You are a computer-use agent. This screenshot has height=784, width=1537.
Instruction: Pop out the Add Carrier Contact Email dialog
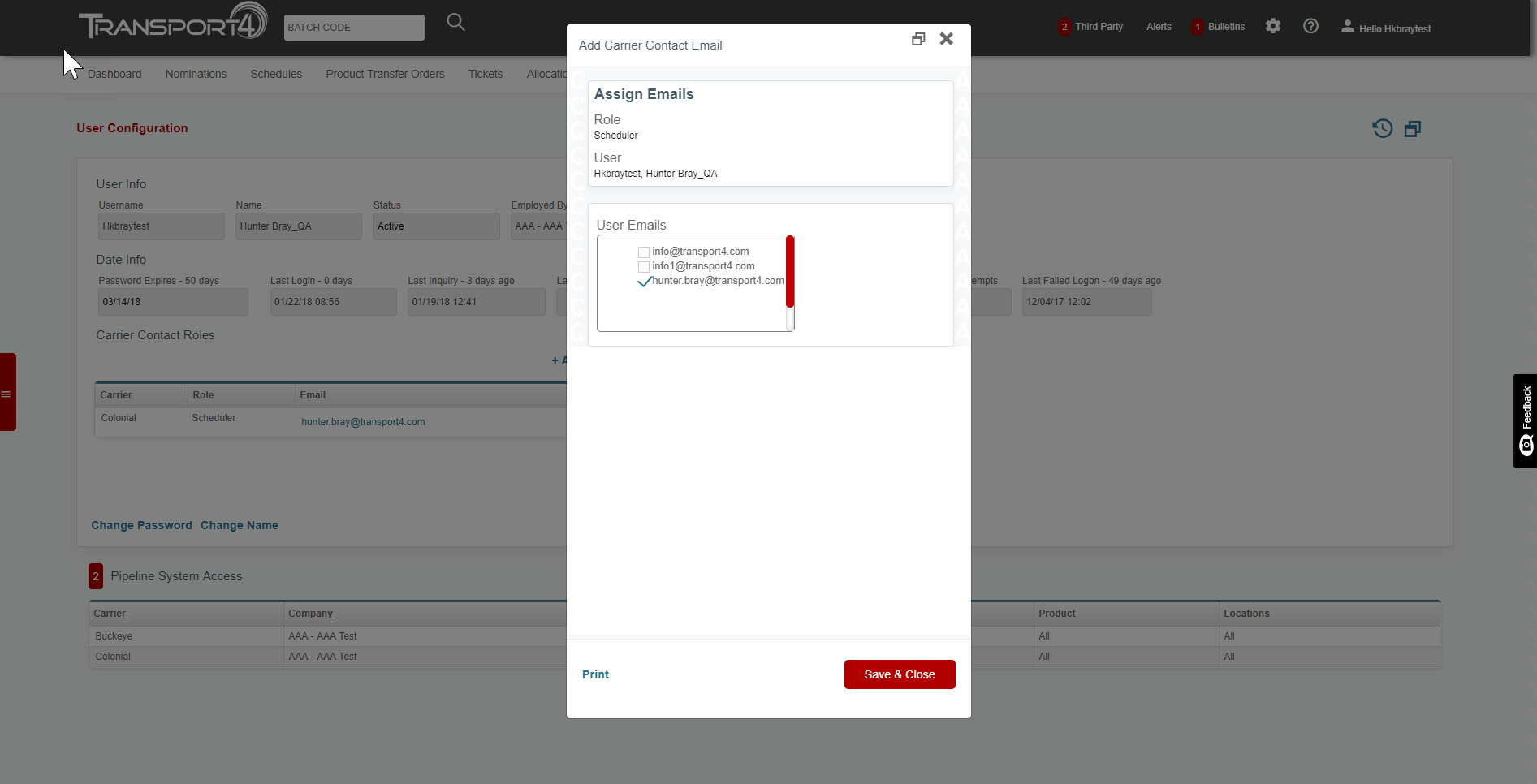[x=918, y=39]
